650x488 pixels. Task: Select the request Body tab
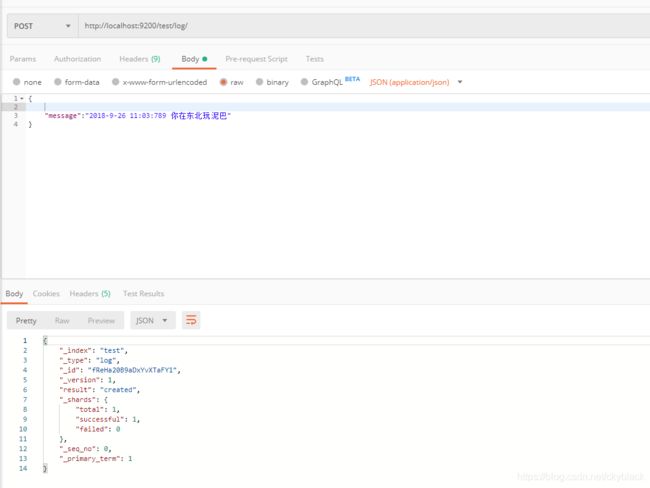(x=194, y=59)
